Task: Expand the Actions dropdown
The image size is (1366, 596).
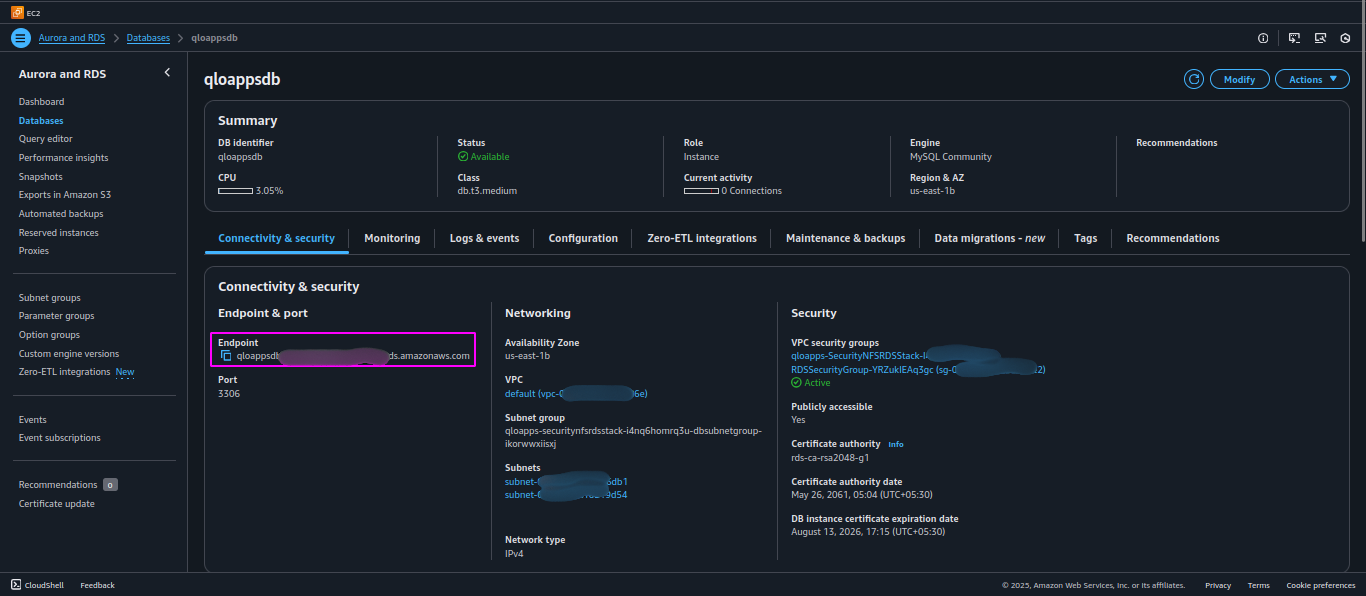Action: pos(1312,79)
